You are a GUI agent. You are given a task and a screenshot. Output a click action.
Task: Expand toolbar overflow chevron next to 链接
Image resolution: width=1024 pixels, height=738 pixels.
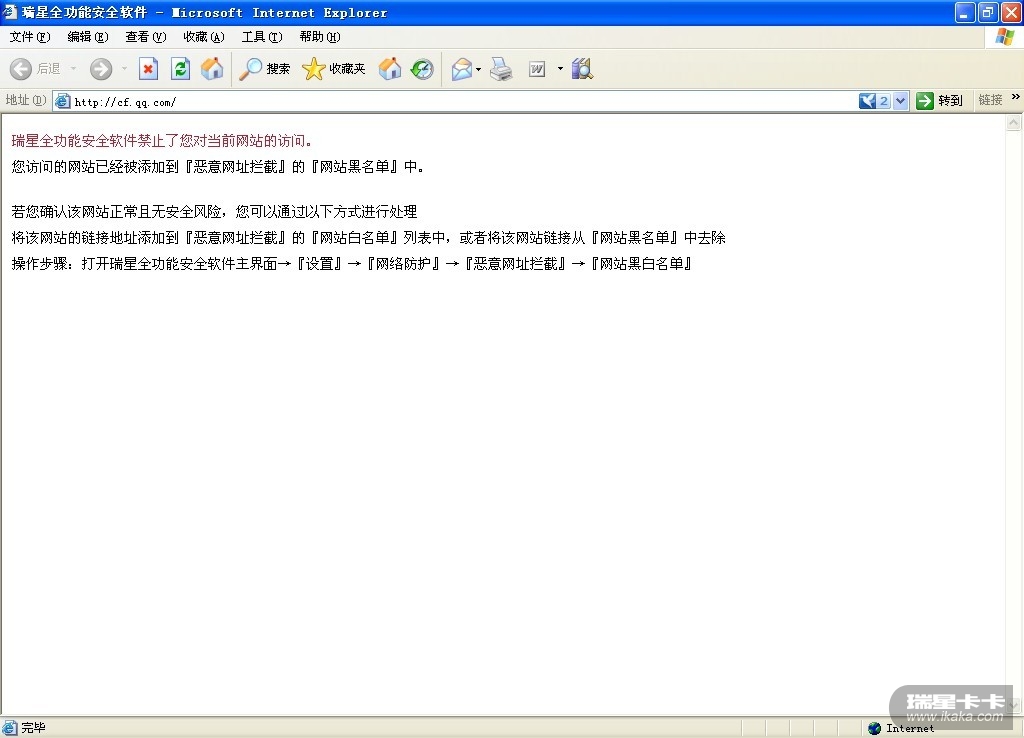pyautogui.click(x=1016, y=97)
